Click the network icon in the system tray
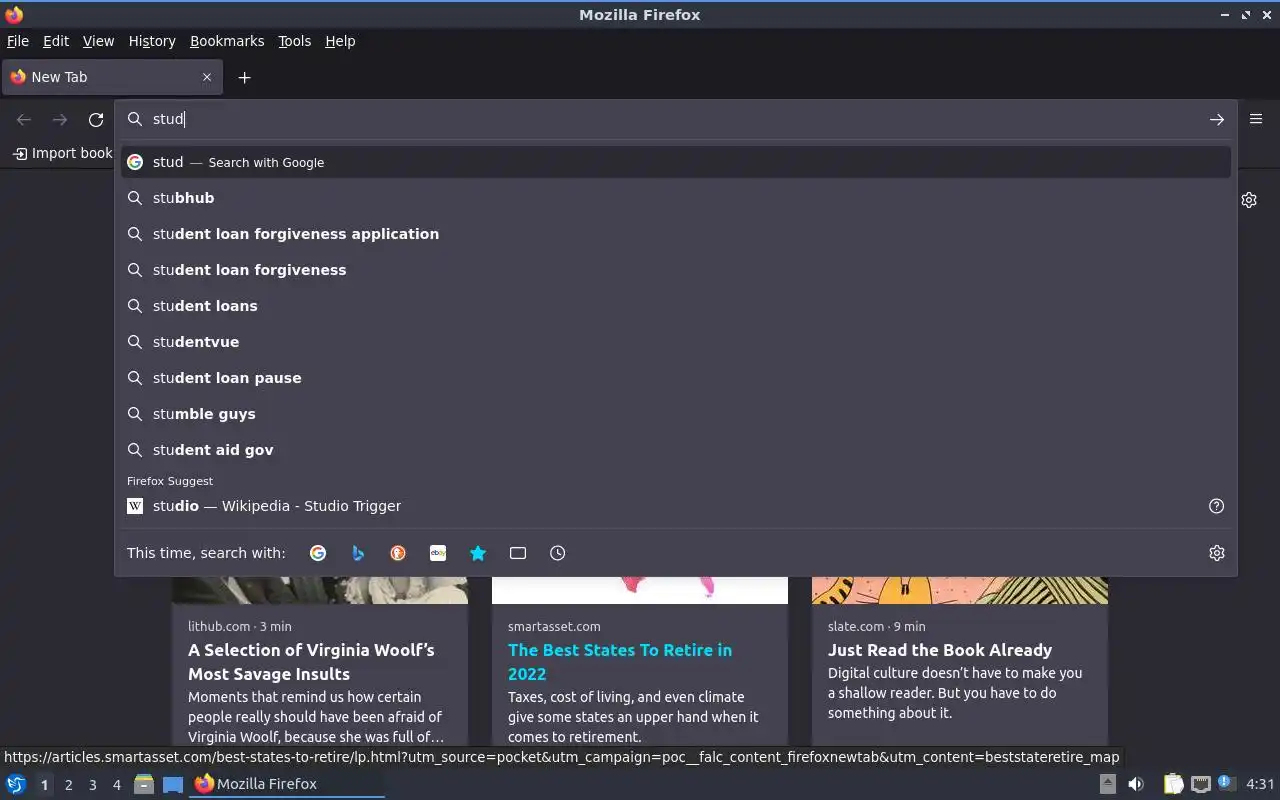Image resolution: width=1280 pixels, height=800 pixels. [x=1201, y=784]
